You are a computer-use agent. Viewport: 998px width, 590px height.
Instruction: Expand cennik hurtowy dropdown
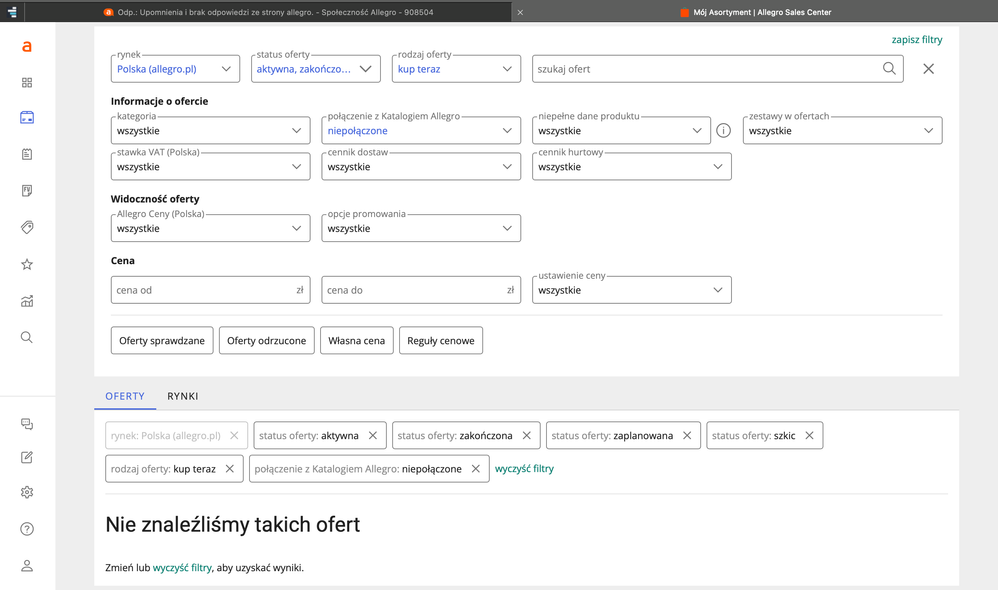pyautogui.click(x=632, y=167)
